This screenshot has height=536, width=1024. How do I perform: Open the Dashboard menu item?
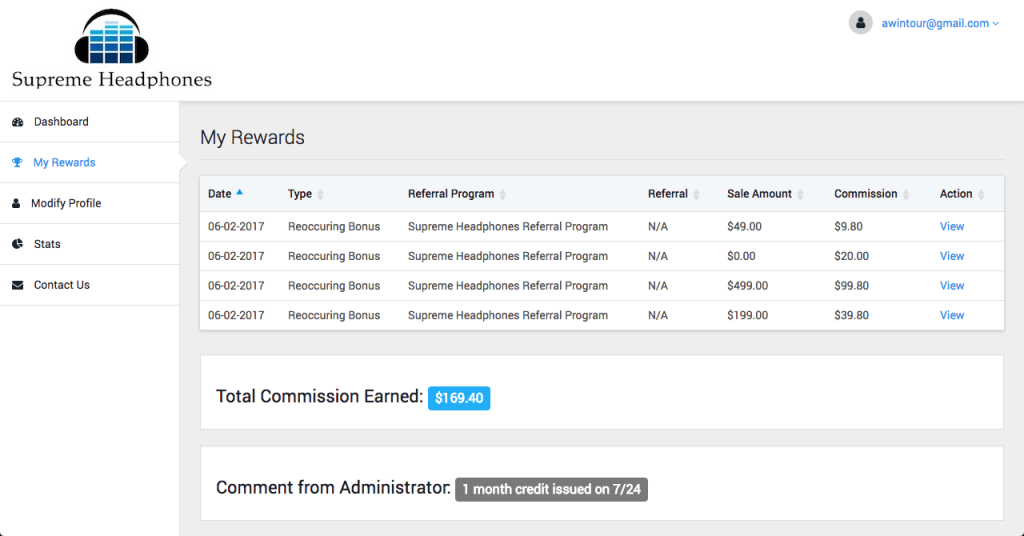(89, 122)
